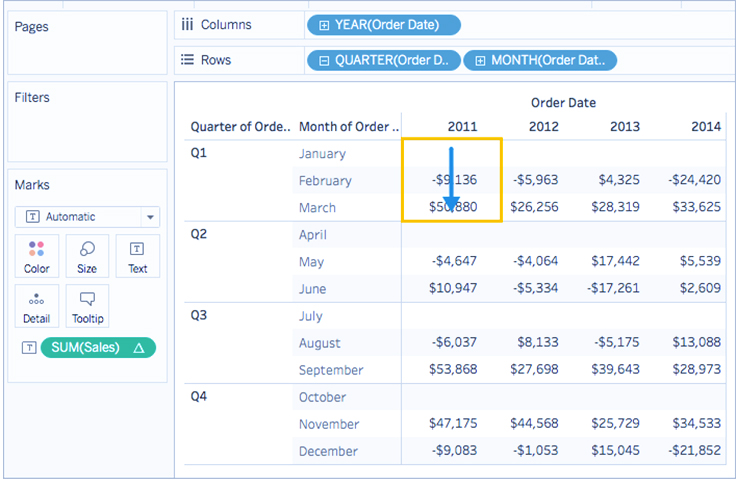Click the $44,568 cell
Viewport: 736px width, 486px height.
click(534, 424)
